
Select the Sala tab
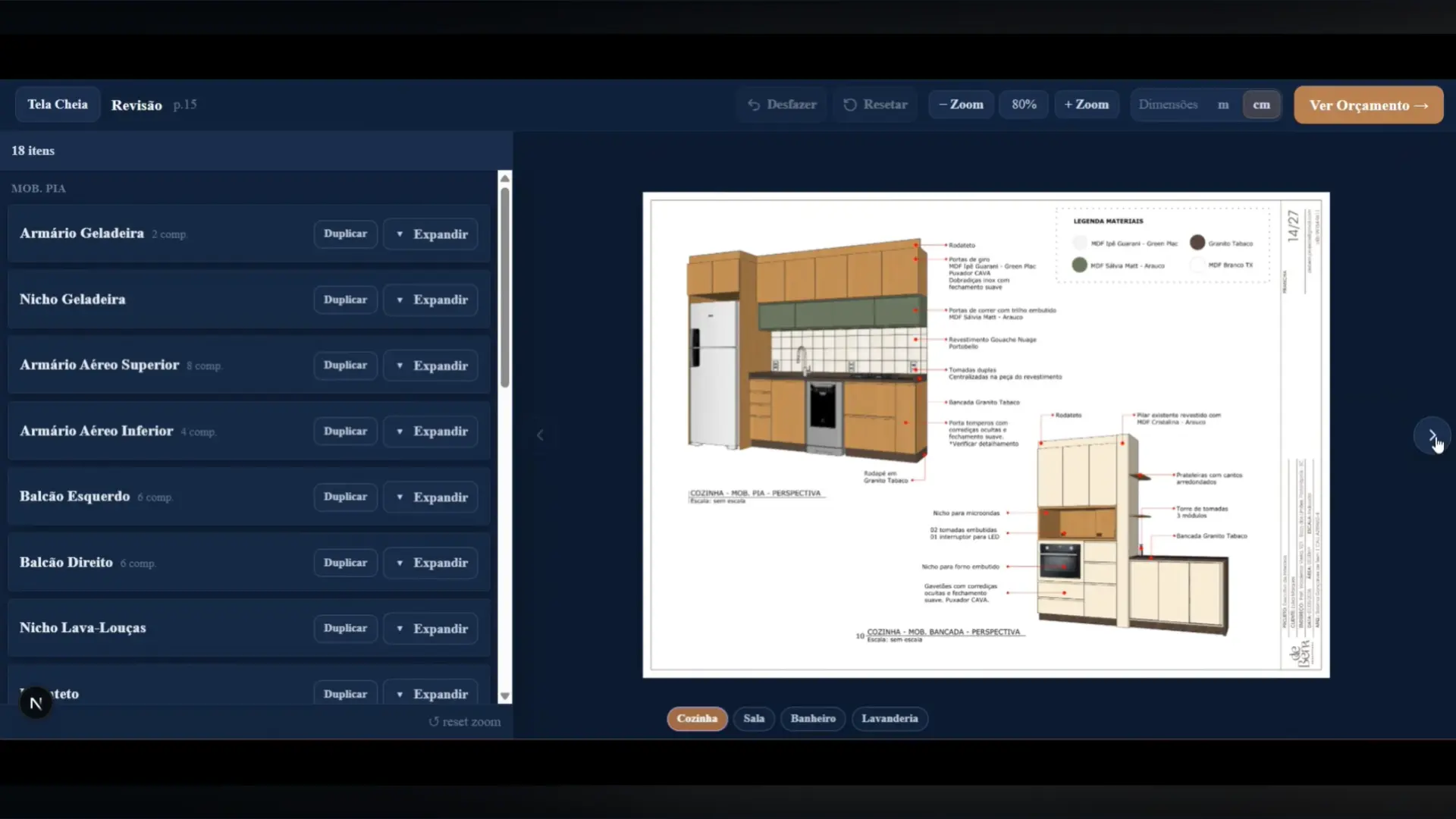click(754, 718)
